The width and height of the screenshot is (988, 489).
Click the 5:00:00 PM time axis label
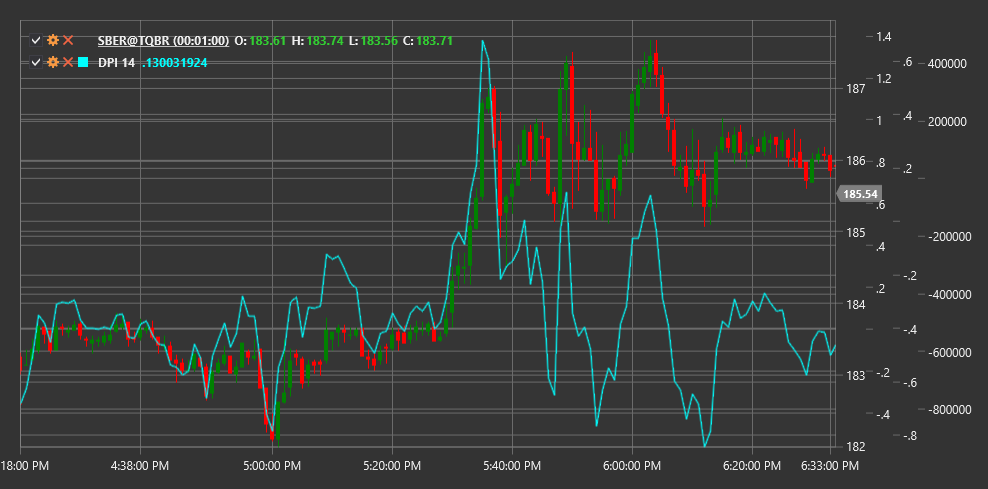coord(272,466)
